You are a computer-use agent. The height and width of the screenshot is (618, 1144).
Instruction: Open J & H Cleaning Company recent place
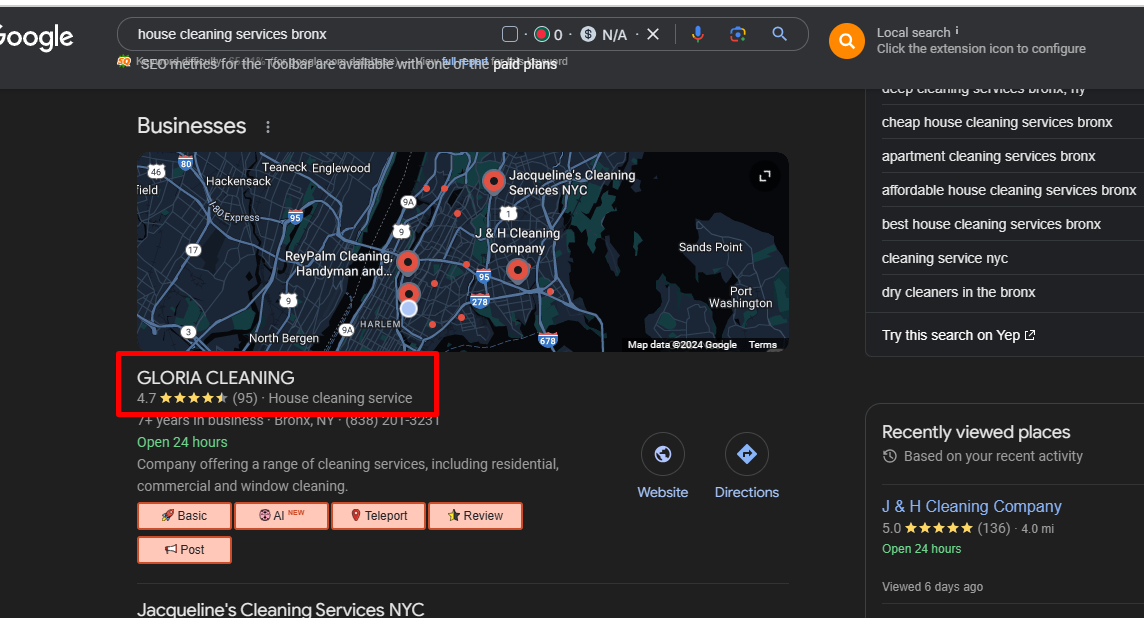(971, 506)
